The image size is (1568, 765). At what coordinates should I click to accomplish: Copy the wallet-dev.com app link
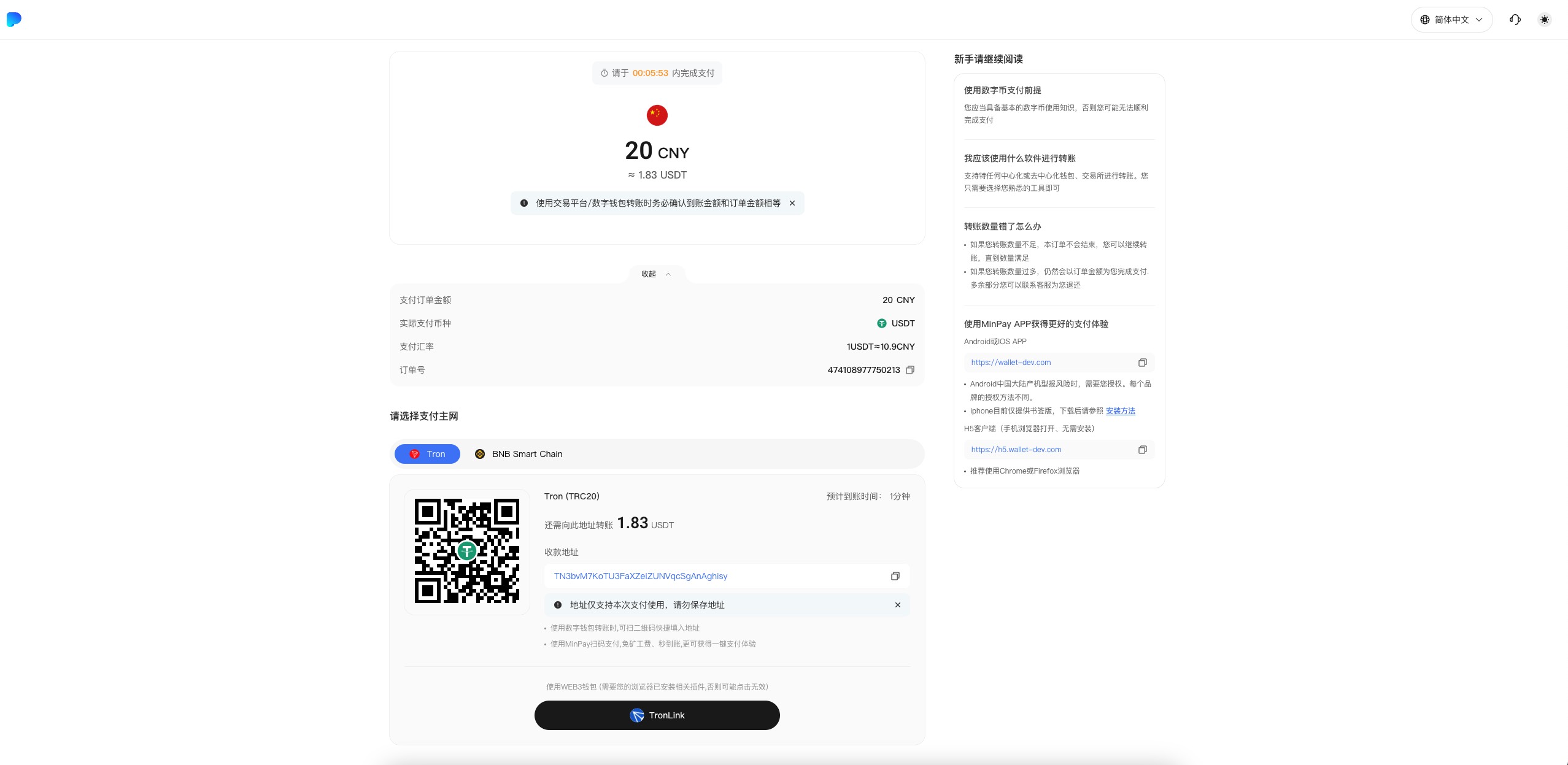(x=1142, y=363)
